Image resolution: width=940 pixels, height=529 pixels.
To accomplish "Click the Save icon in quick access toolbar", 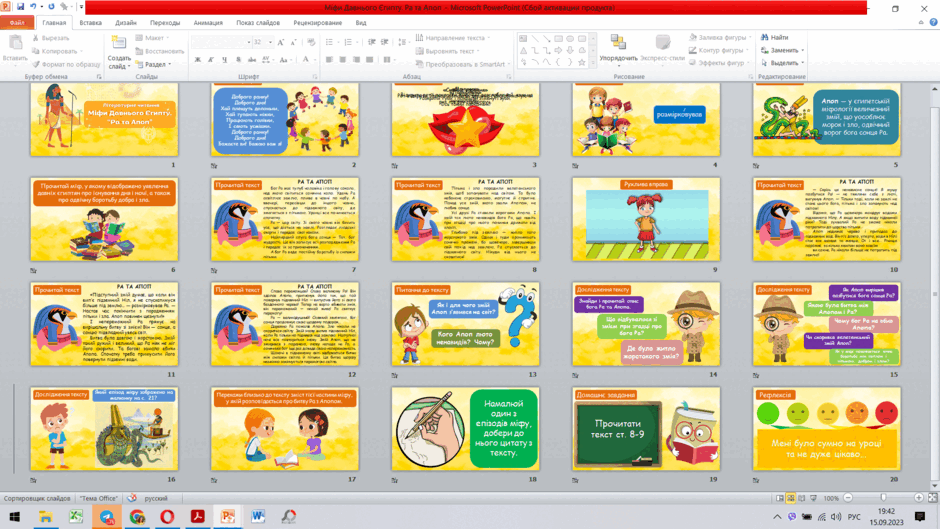I will [20, 7].
